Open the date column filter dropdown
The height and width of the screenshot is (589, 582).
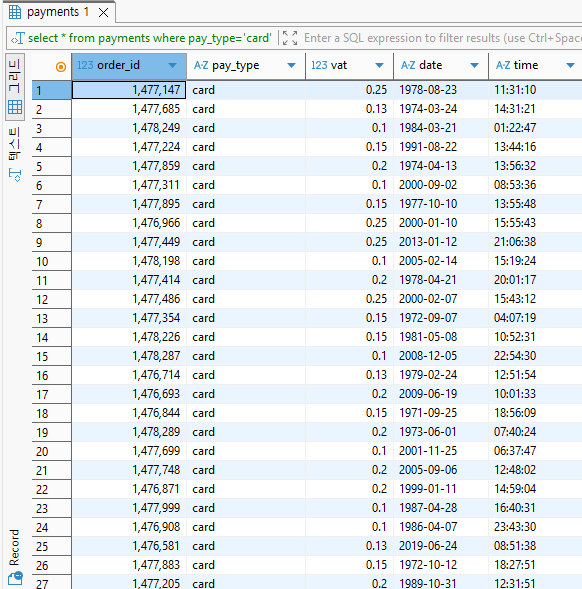click(475, 66)
